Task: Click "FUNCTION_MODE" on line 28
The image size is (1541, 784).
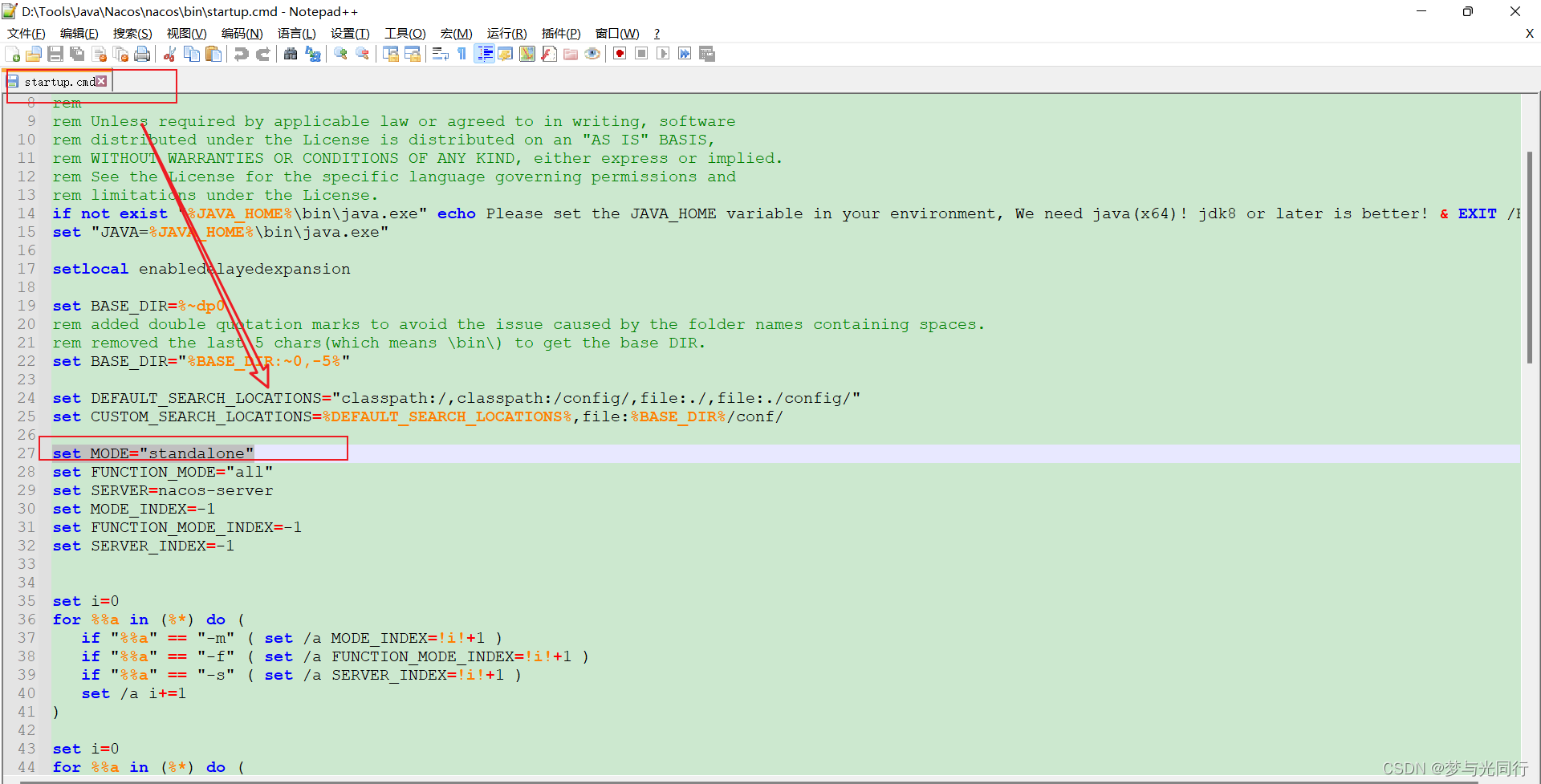Action: click(x=153, y=472)
